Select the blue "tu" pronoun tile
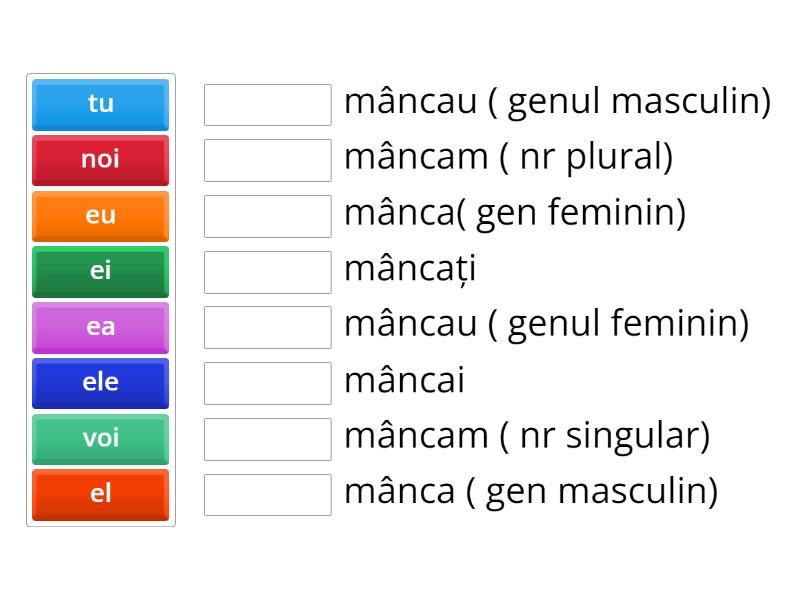This screenshot has height=600, width=800. point(100,104)
